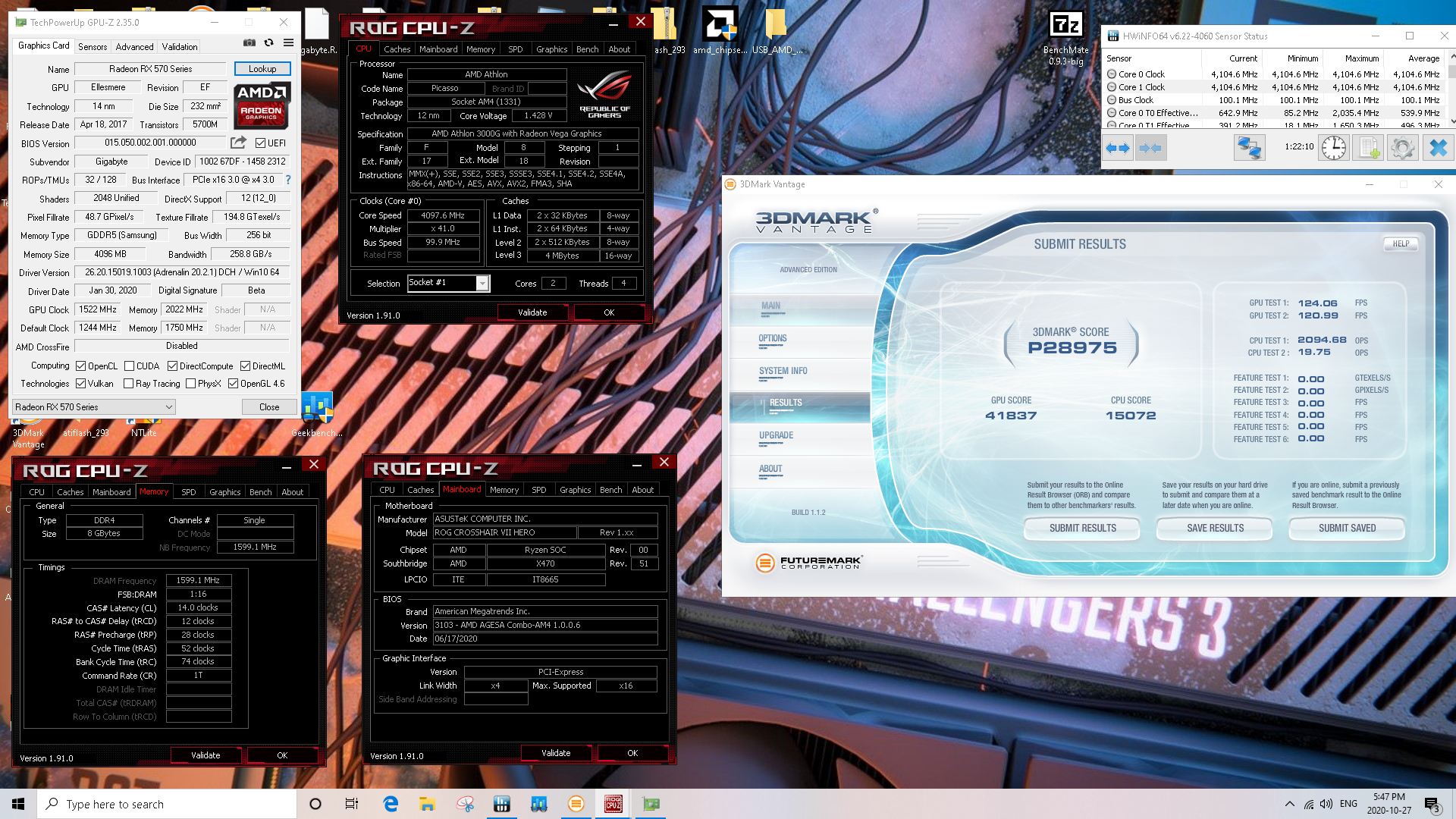Open the GPU-Z hamburger menu
The width and height of the screenshot is (1456, 819).
click(x=288, y=43)
